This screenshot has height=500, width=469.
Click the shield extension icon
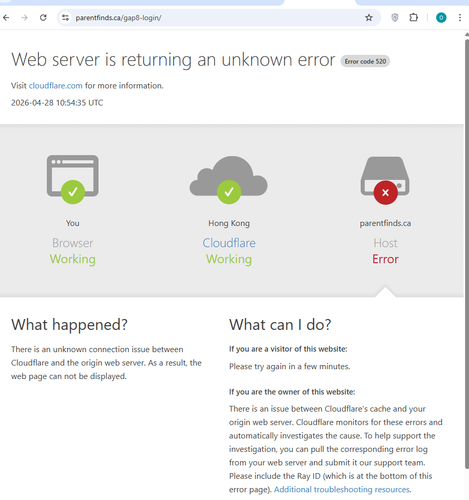tap(395, 17)
